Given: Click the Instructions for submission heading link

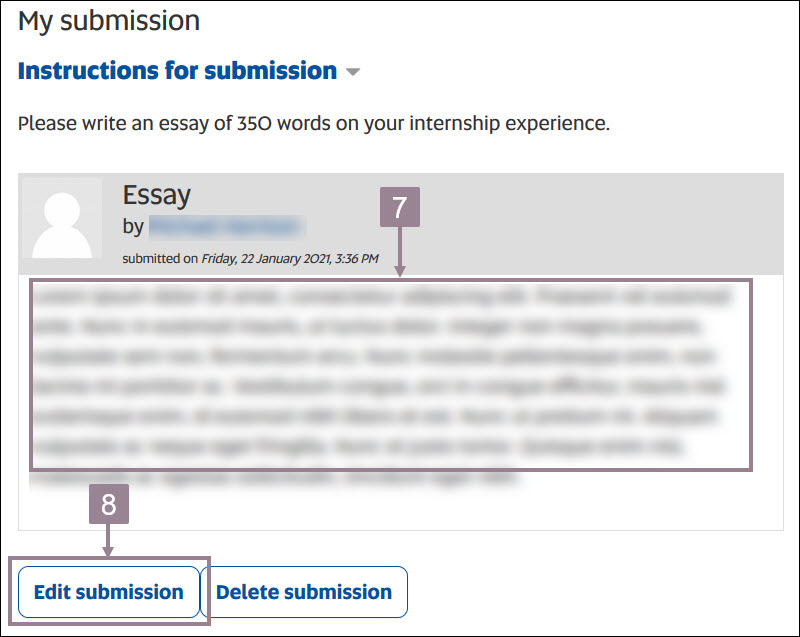Looking at the screenshot, I should 175,70.
